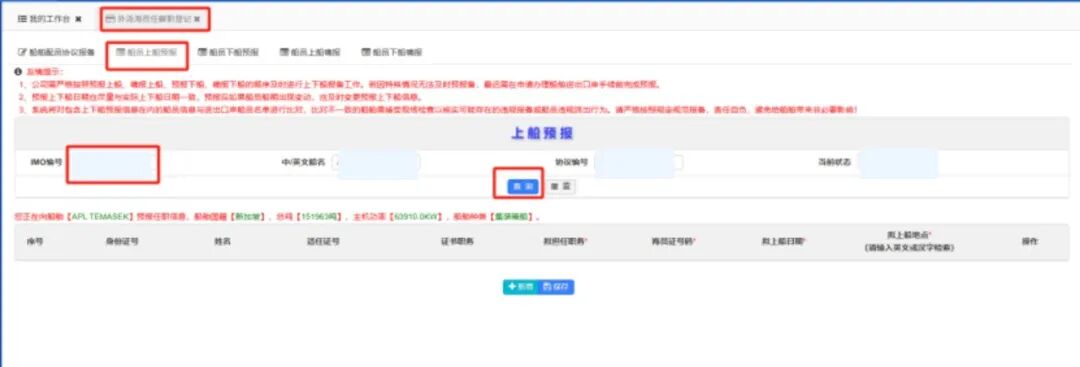Image resolution: width=1080 pixels, height=367 pixels.
Task: Click the IMO编号 input field
Action: pos(112,162)
